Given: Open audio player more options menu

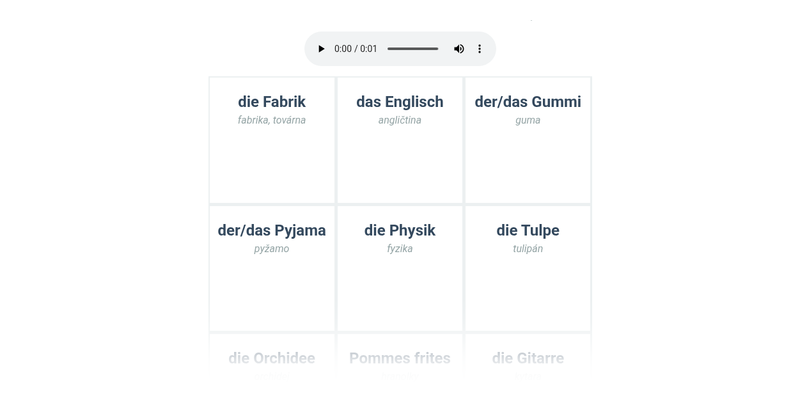Looking at the screenshot, I should (480, 49).
